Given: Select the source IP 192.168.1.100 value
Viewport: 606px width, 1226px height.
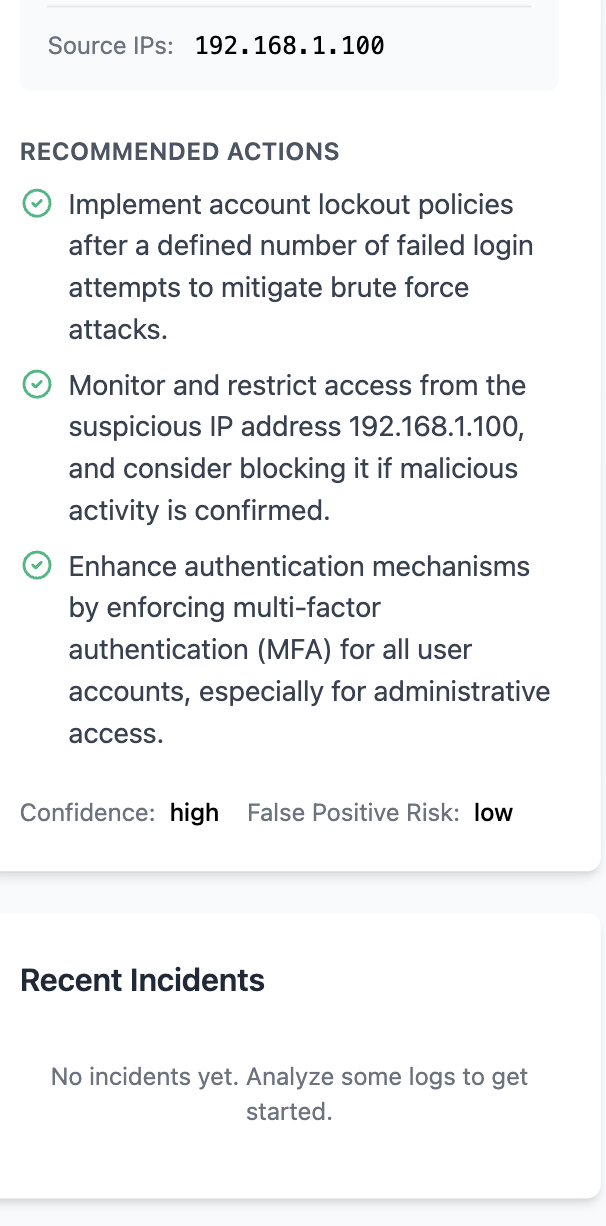Looking at the screenshot, I should point(289,45).
